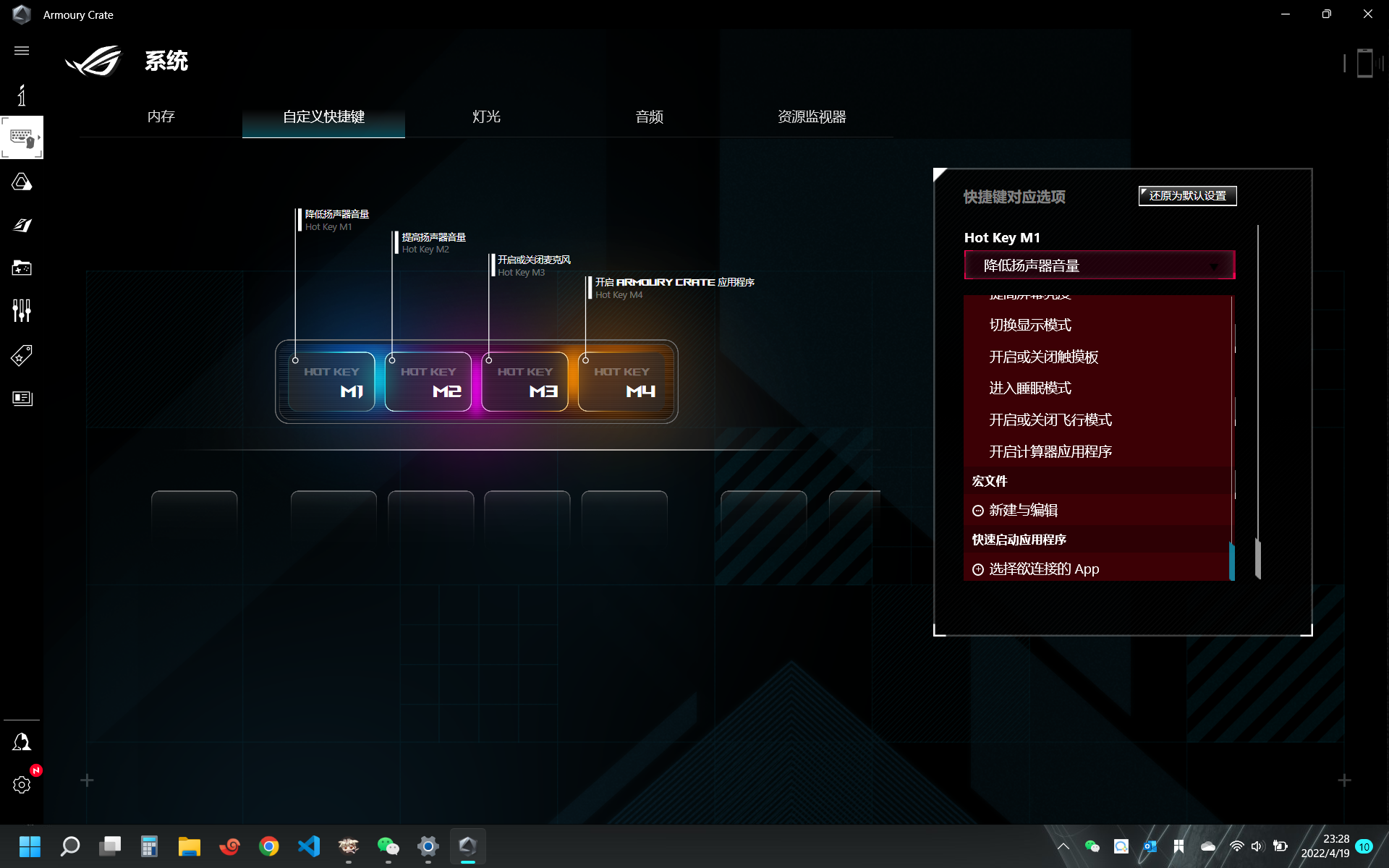Choose 切换显示模式 option
The width and height of the screenshot is (1389, 868).
[1097, 325]
